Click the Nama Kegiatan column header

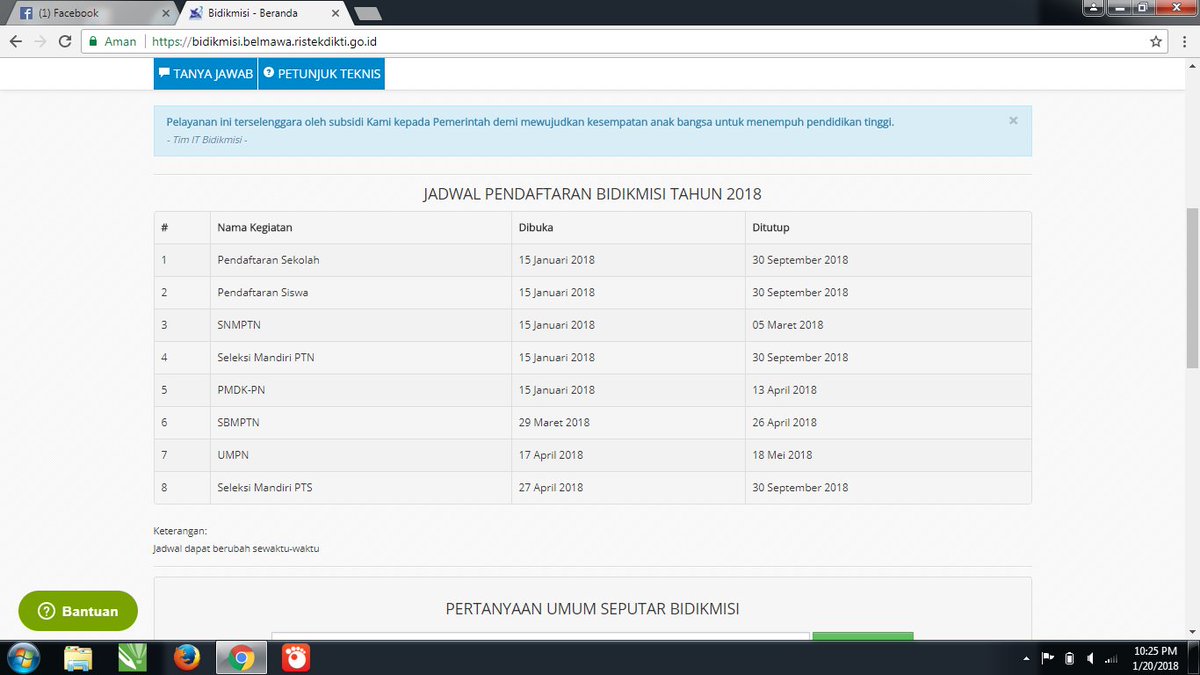coord(254,227)
